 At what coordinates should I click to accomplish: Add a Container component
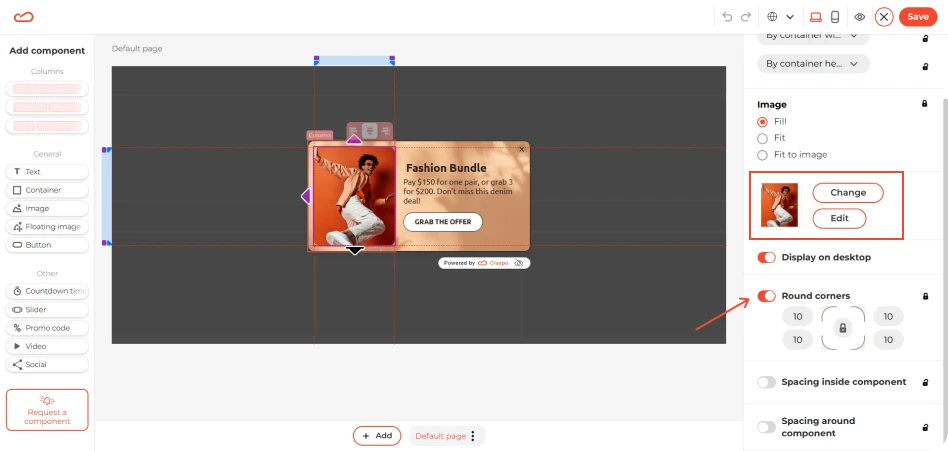click(47, 190)
